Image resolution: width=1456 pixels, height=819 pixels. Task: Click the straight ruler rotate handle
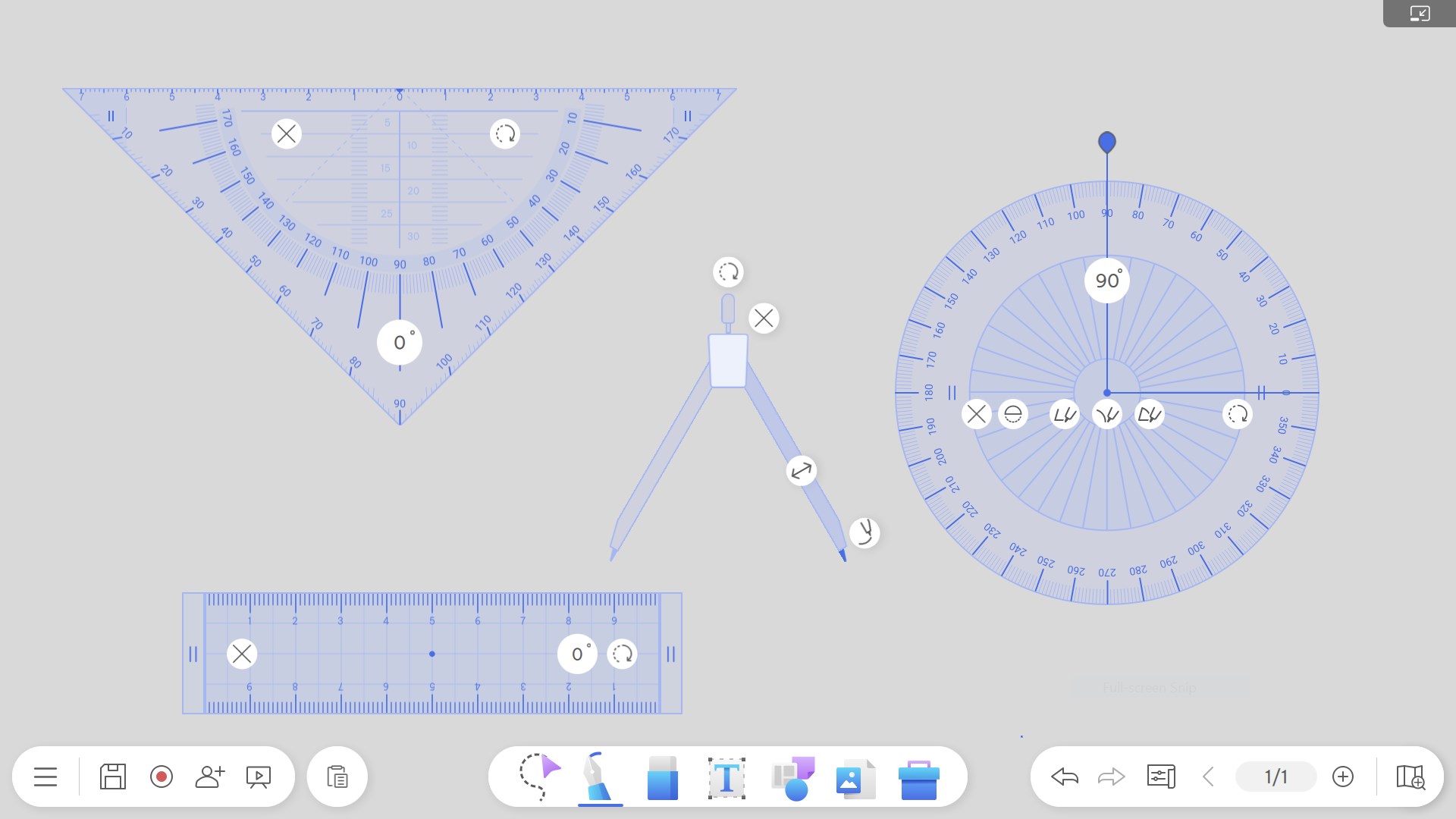coord(623,654)
